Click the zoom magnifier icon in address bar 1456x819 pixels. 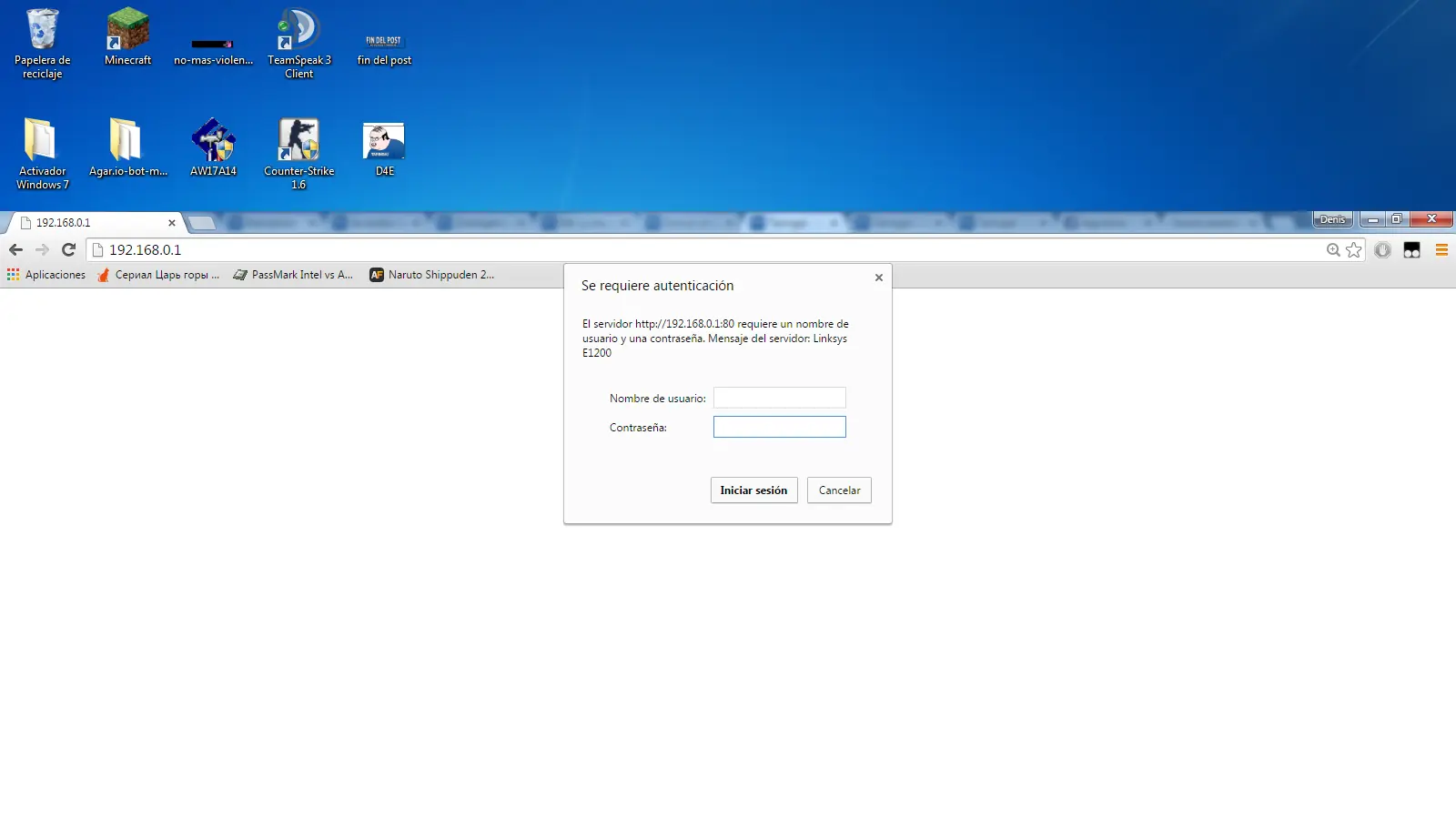pos(1333,250)
